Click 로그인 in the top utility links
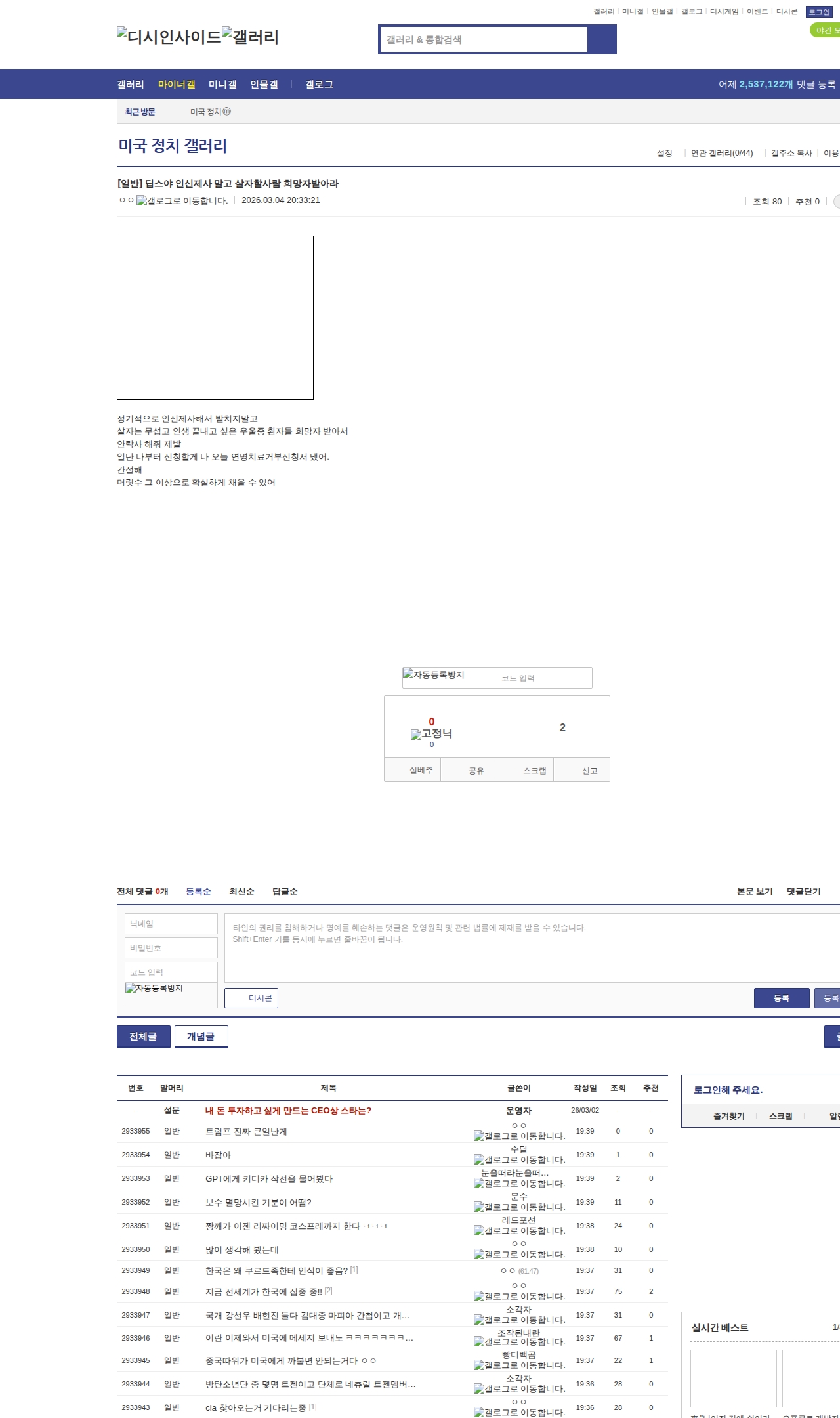The width and height of the screenshot is (840, 1418). pos(819,12)
